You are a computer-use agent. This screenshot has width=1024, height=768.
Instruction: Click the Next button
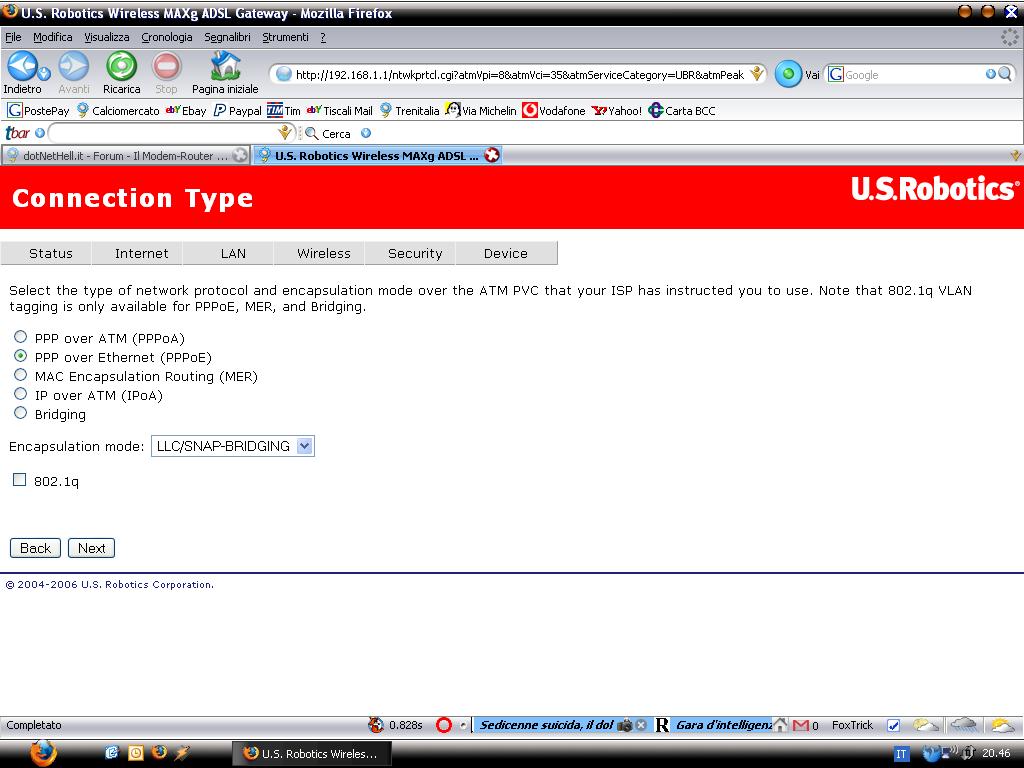coord(91,548)
